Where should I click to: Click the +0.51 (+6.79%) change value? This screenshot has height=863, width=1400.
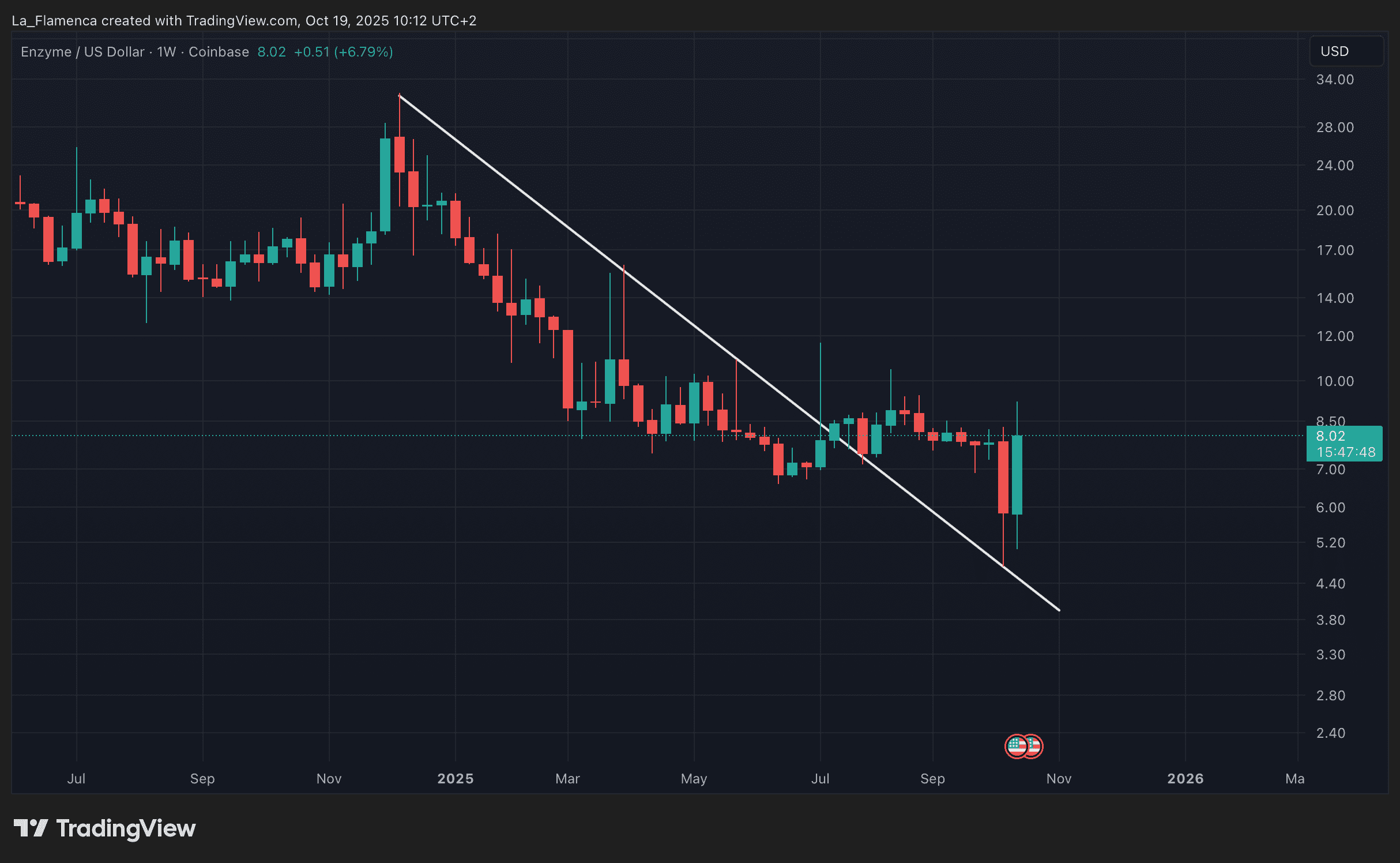[343, 52]
